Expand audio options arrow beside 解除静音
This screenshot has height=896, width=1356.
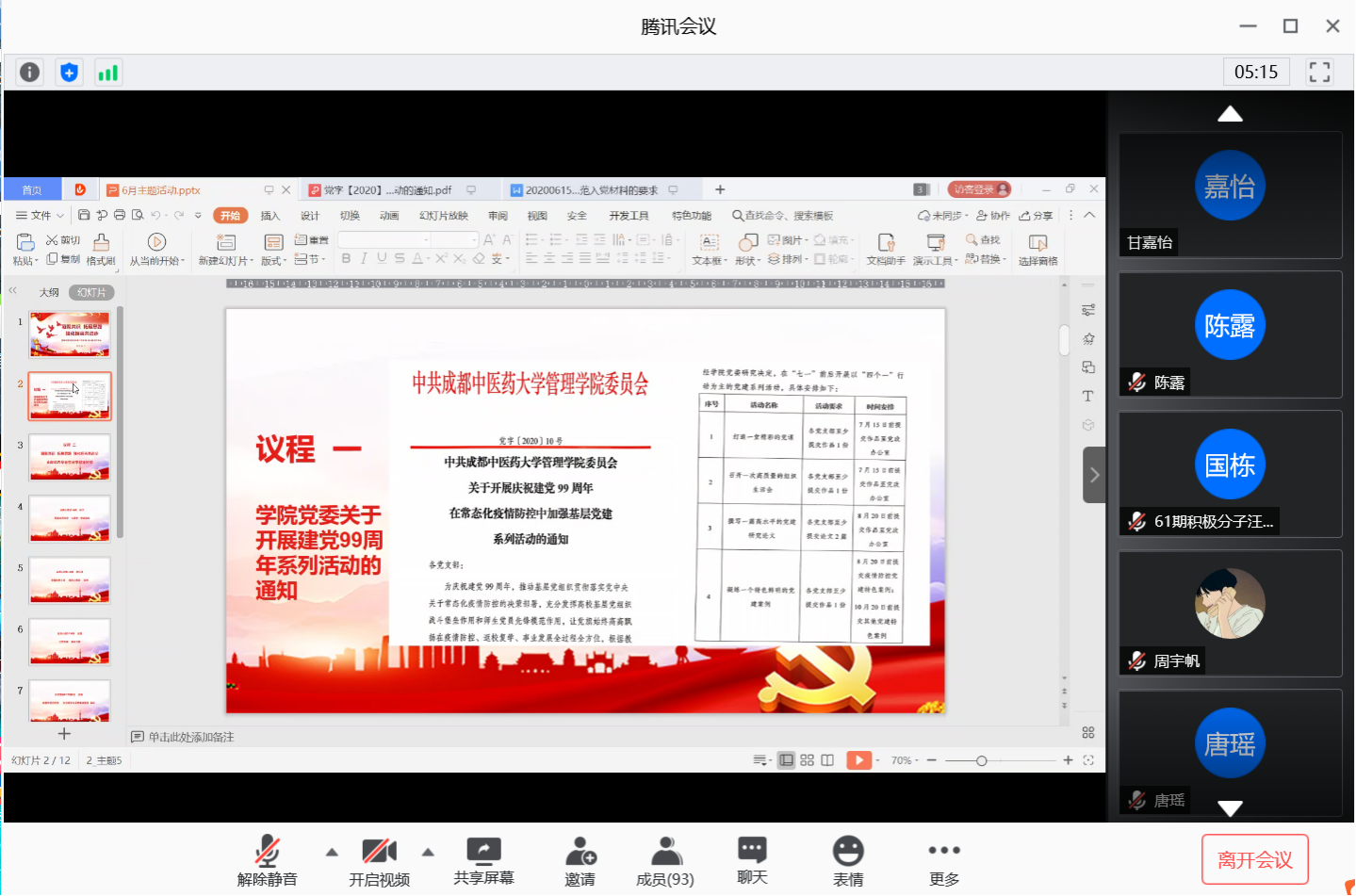click(x=332, y=853)
